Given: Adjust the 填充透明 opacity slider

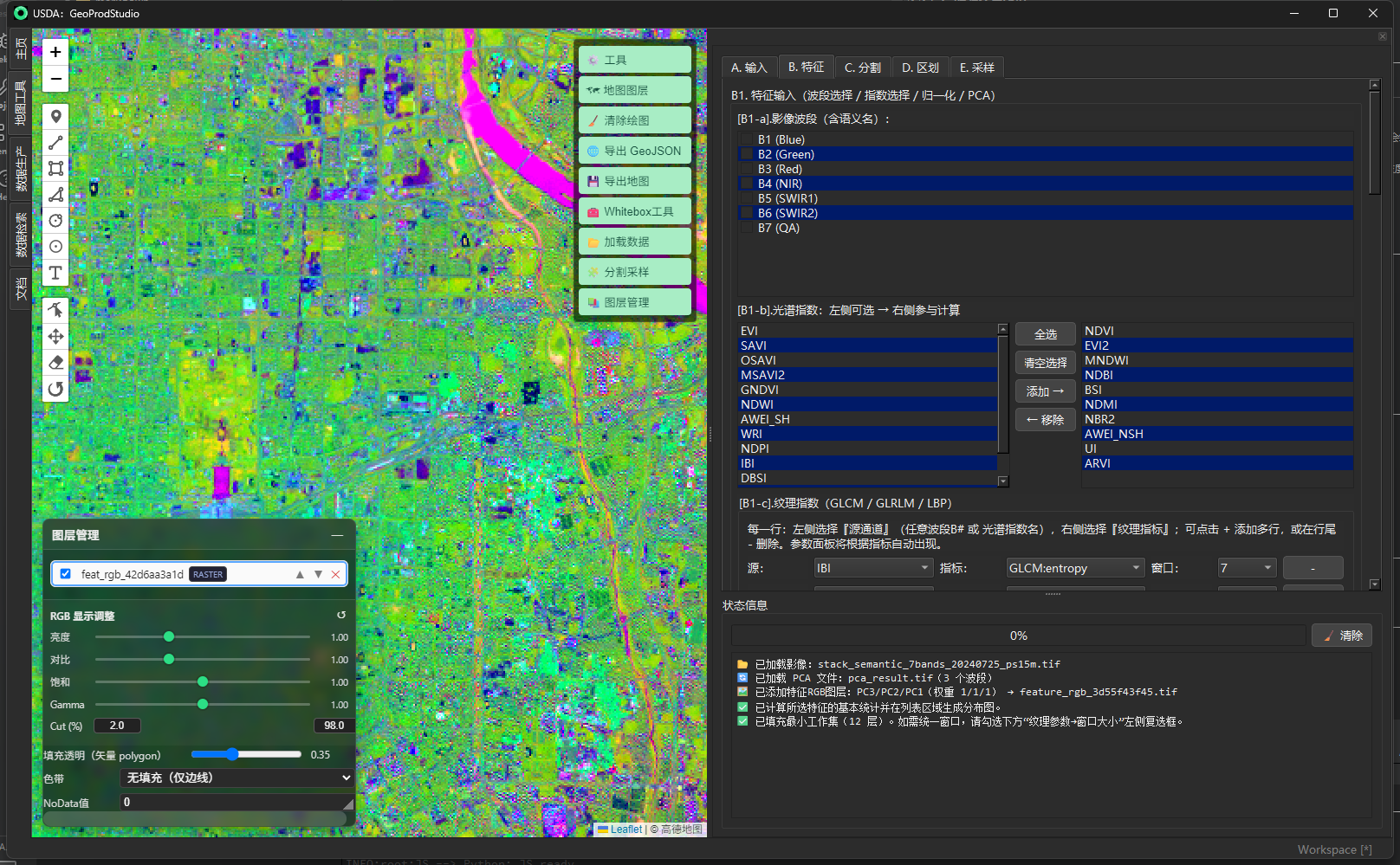Looking at the screenshot, I should tap(231, 754).
